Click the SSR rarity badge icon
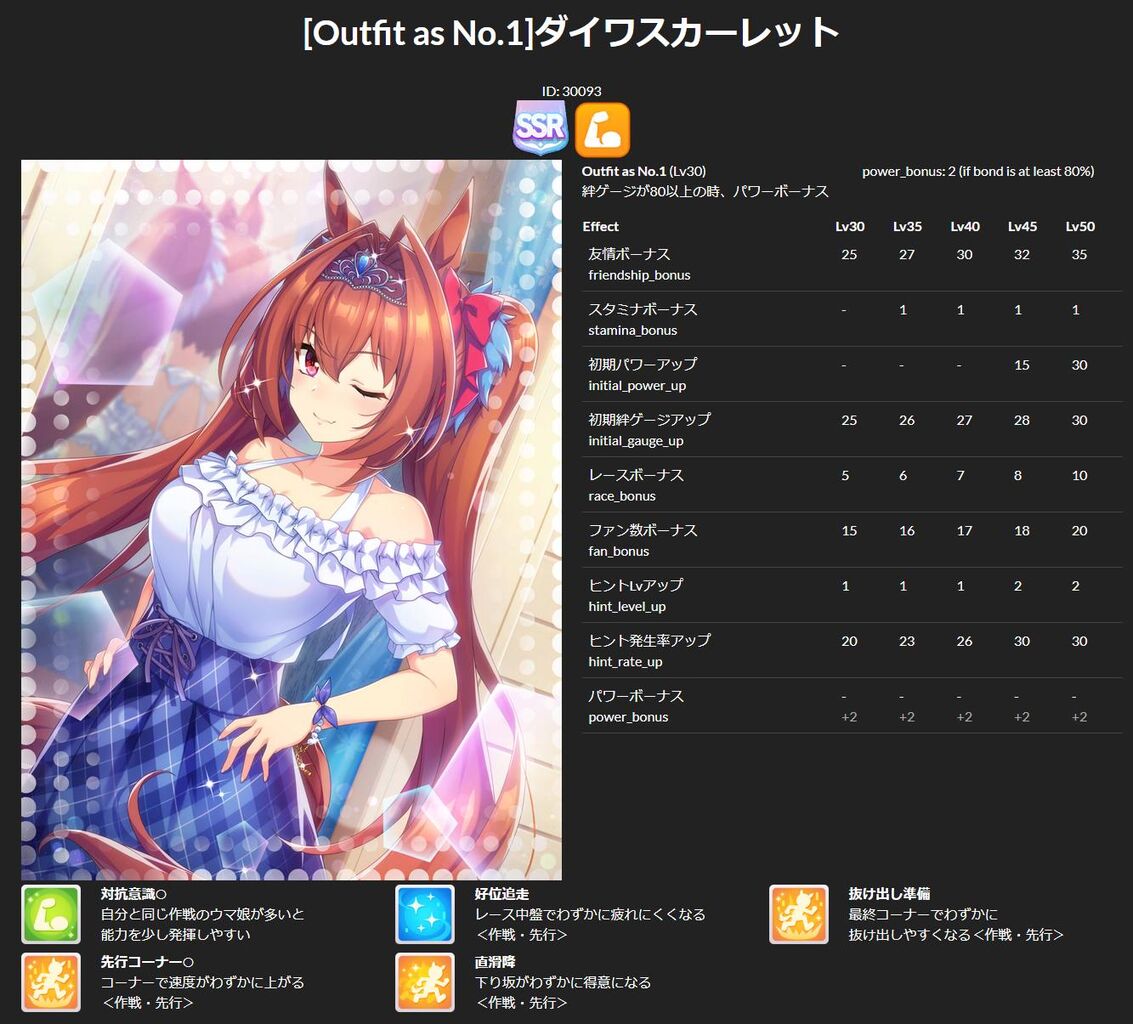Viewport: 1133px width, 1024px height. 540,129
